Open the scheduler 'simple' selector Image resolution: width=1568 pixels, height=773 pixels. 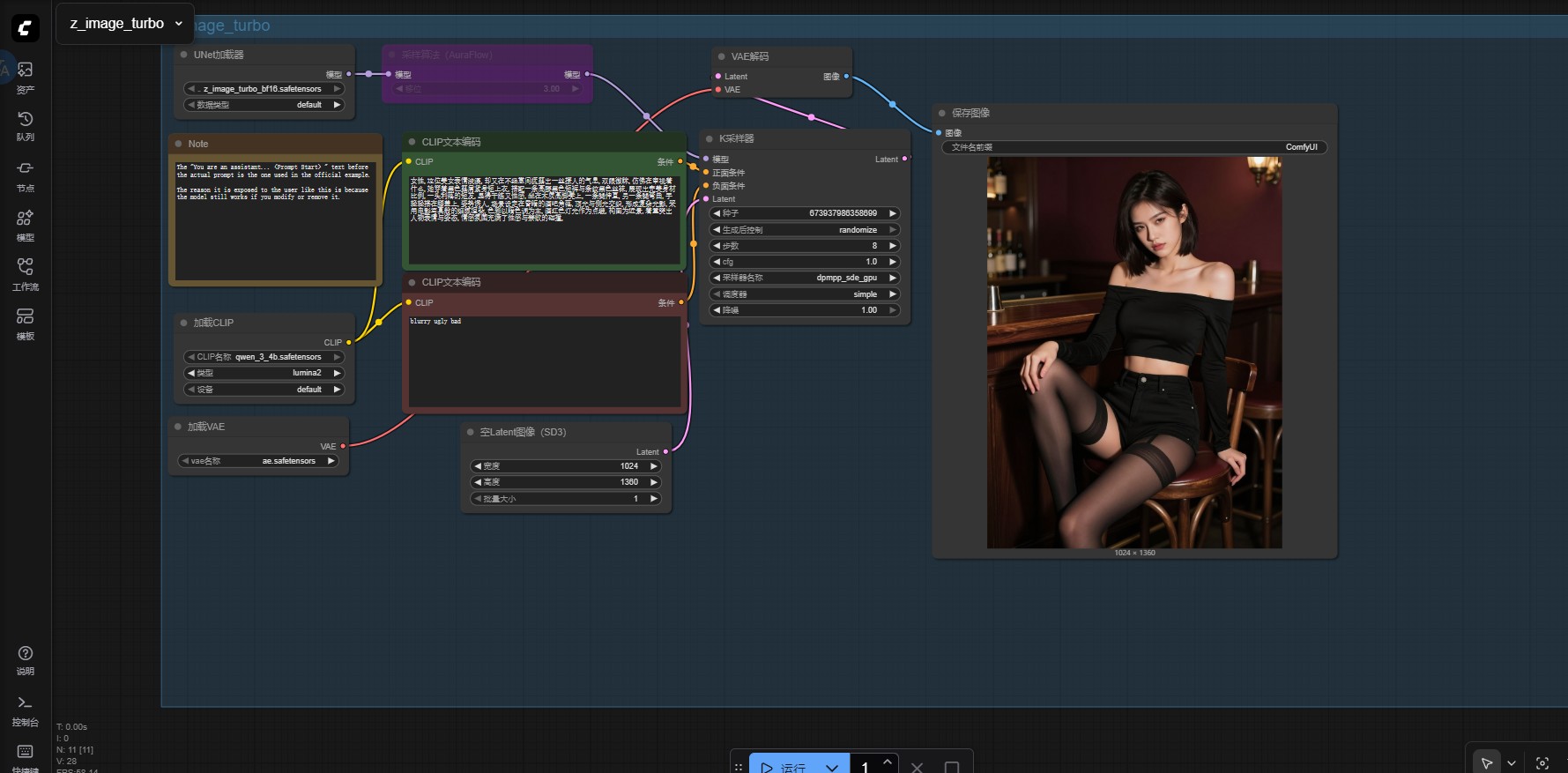[805, 294]
